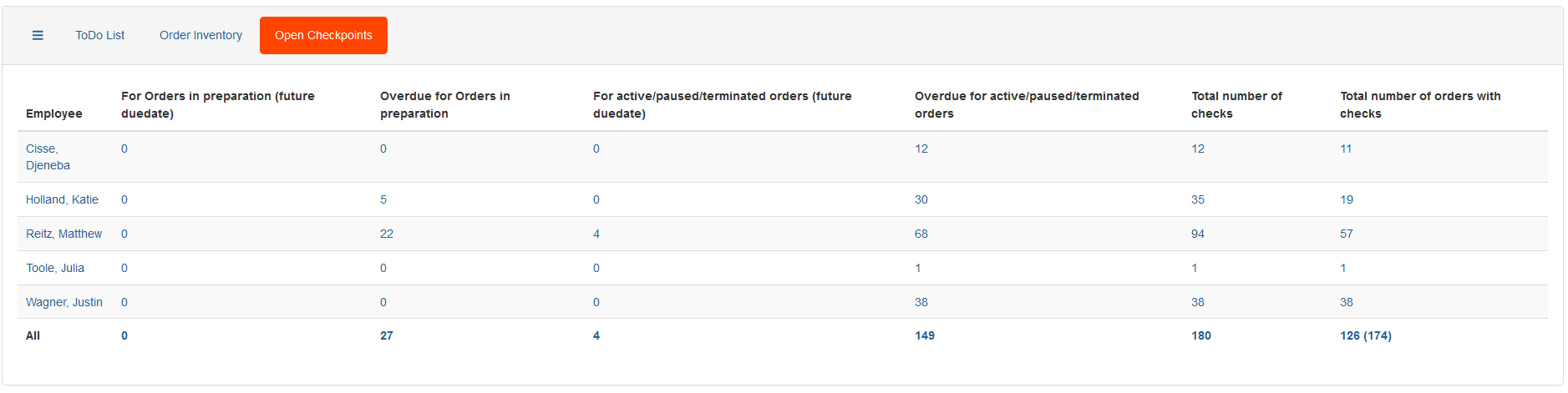Click Reitz's 68 overdue active orders
Image resolution: width=1568 pixels, height=393 pixels.
(921, 234)
